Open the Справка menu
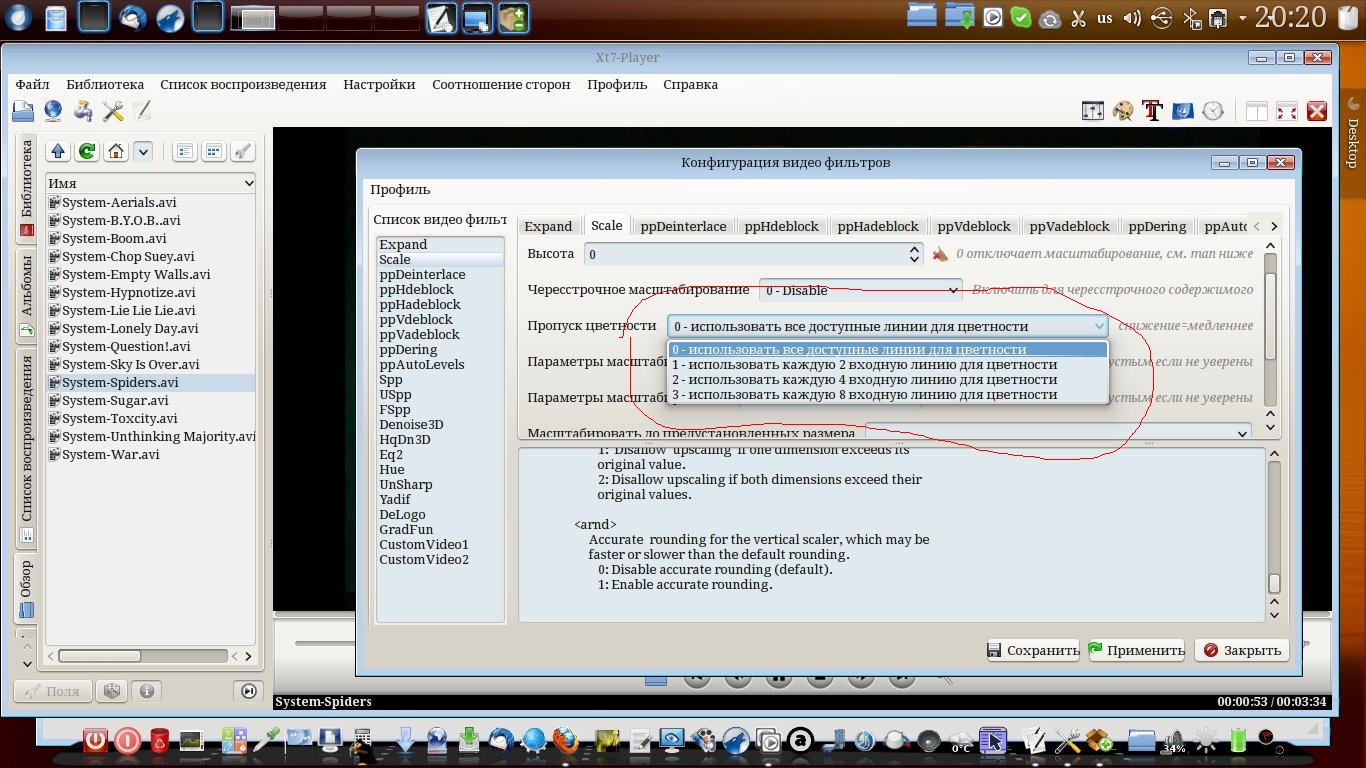1366x768 pixels. (690, 85)
